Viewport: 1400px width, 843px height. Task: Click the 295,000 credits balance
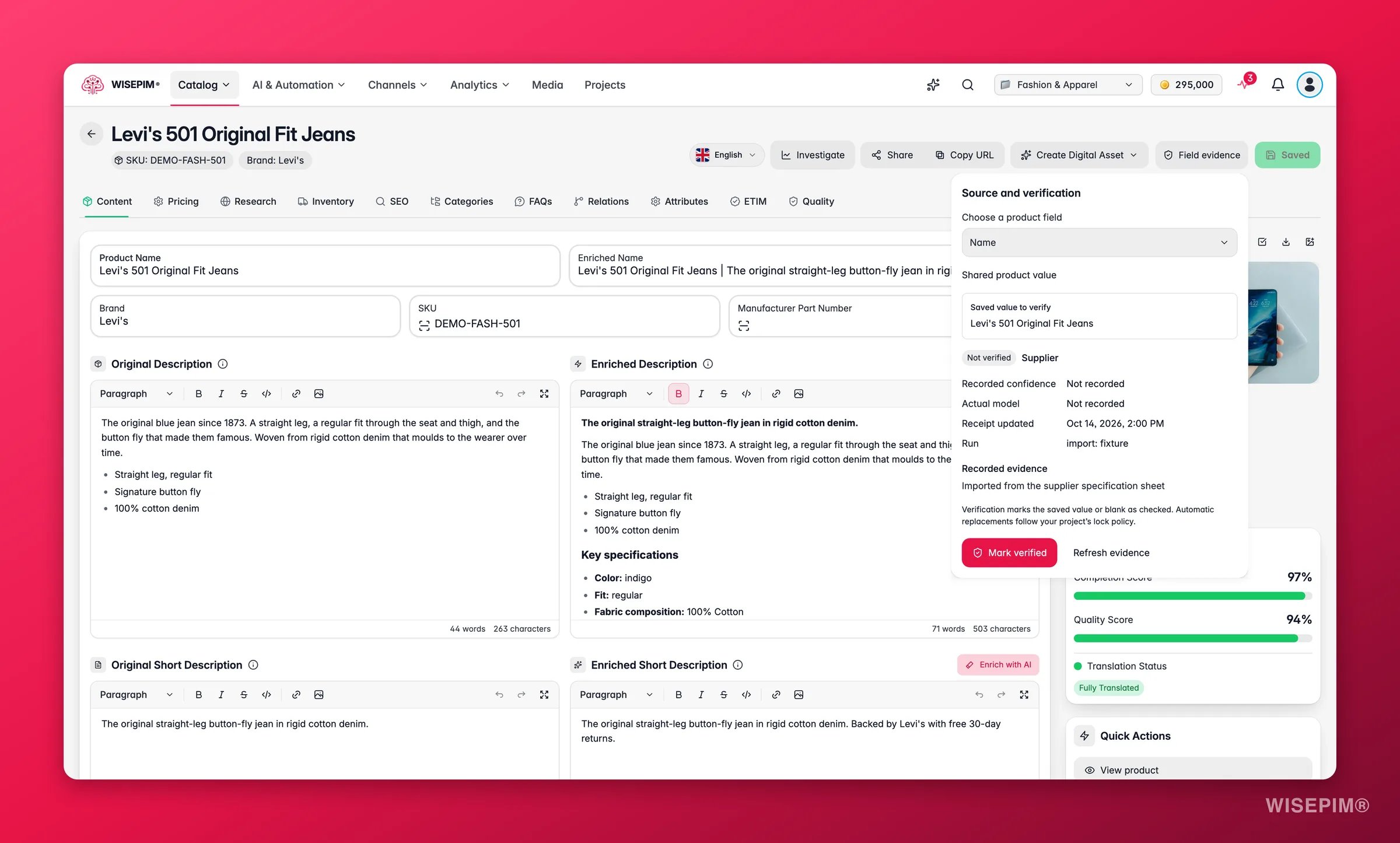pos(1186,85)
